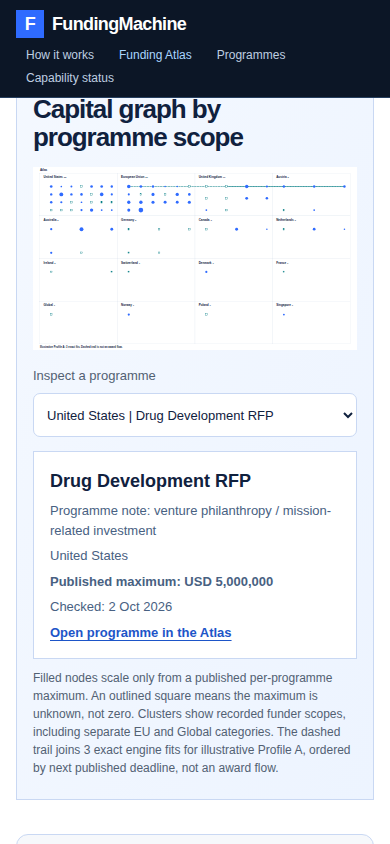Click the European Union cluster label
Screen dimensions: 390x844
point(134,177)
